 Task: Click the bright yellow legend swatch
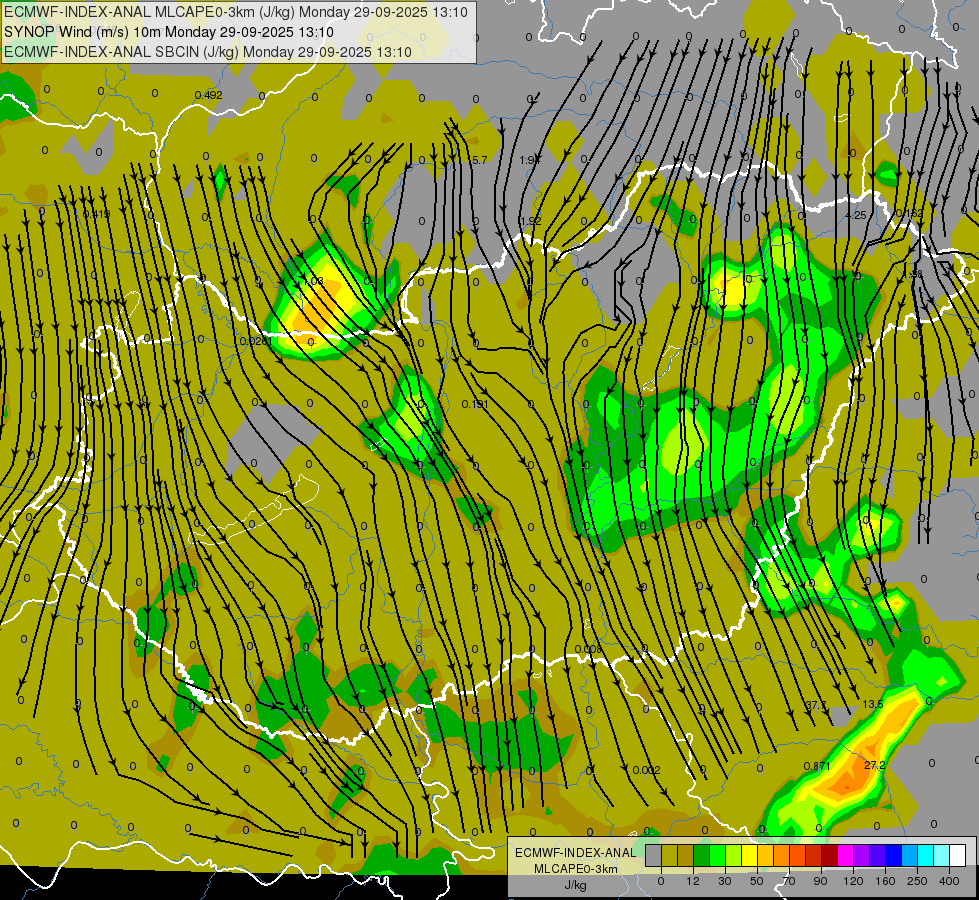pos(749,856)
